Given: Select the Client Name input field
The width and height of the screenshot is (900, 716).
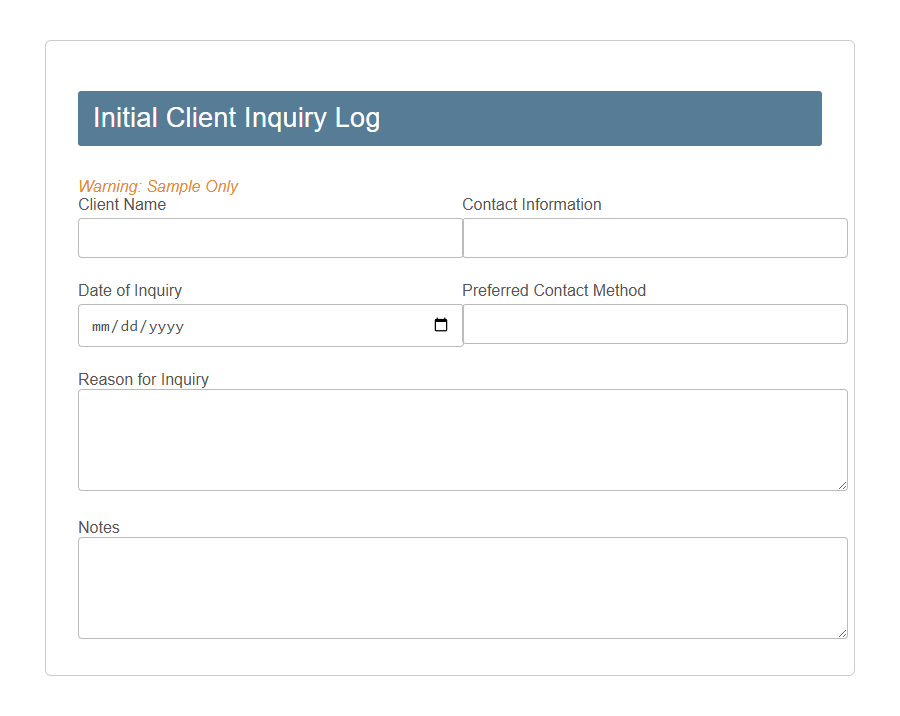Looking at the screenshot, I should click(x=270, y=238).
